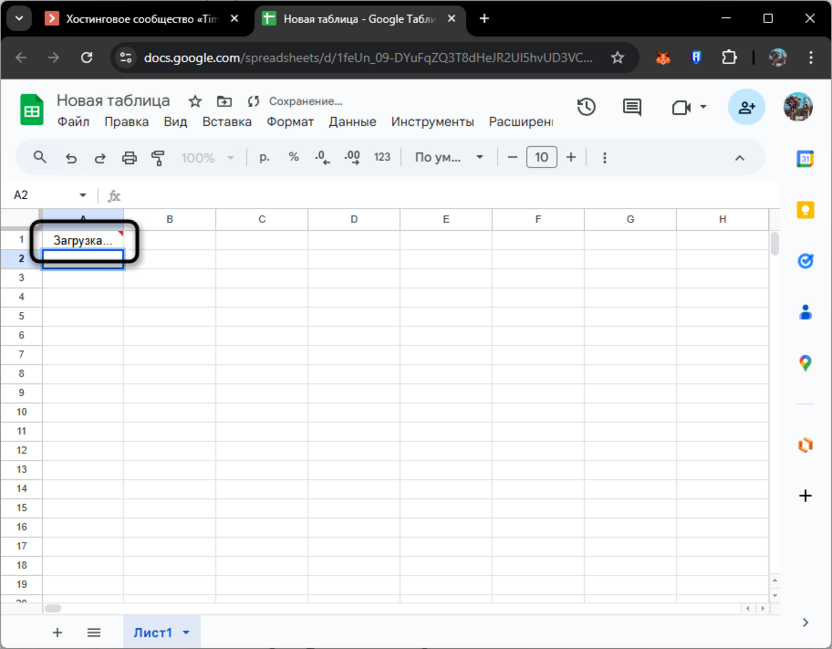Open the orange add-on icon
This screenshot has height=649, width=832.
point(805,445)
